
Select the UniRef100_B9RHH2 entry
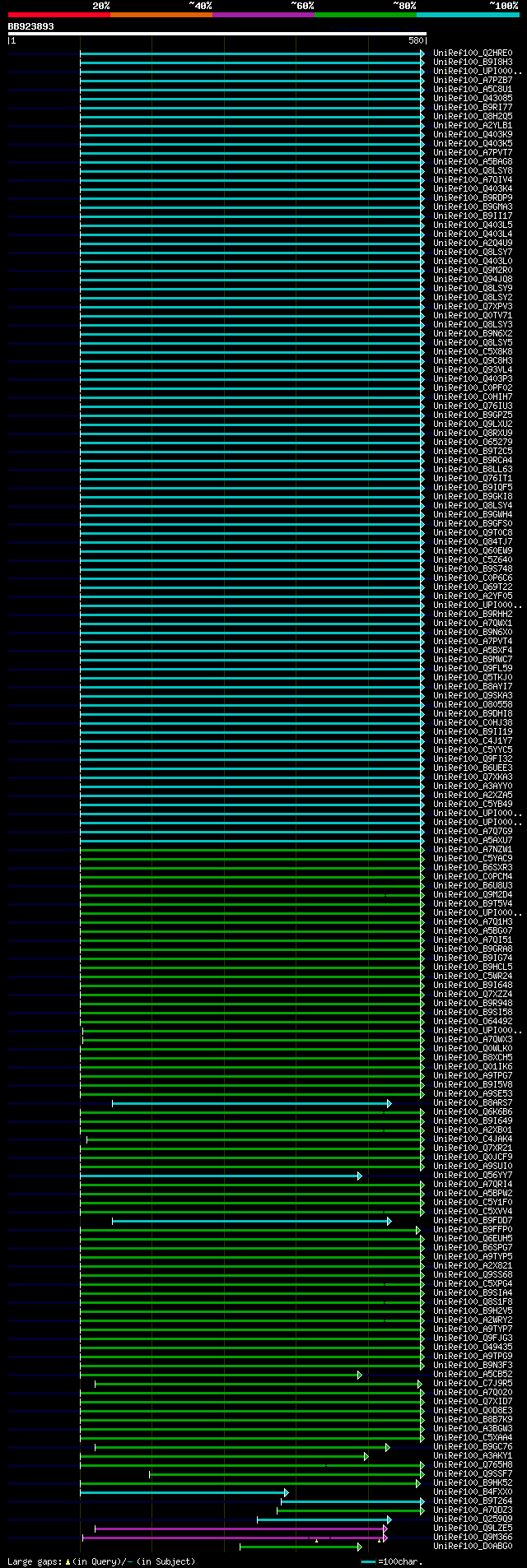click(x=473, y=615)
